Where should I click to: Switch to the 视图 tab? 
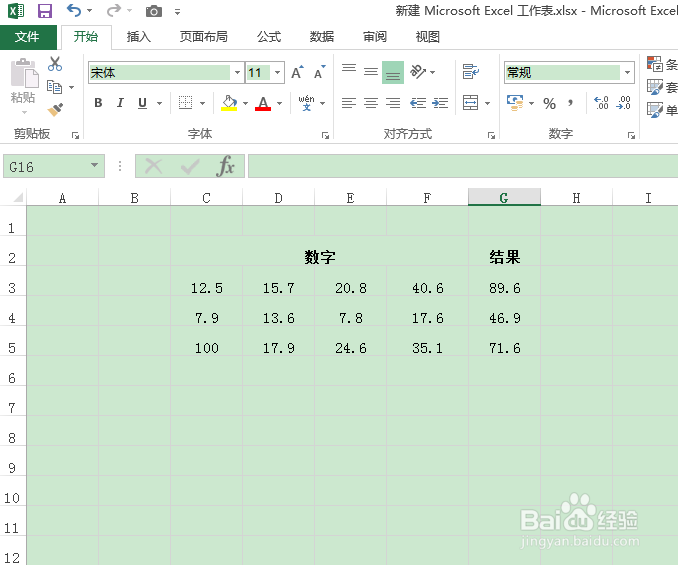(x=428, y=37)
